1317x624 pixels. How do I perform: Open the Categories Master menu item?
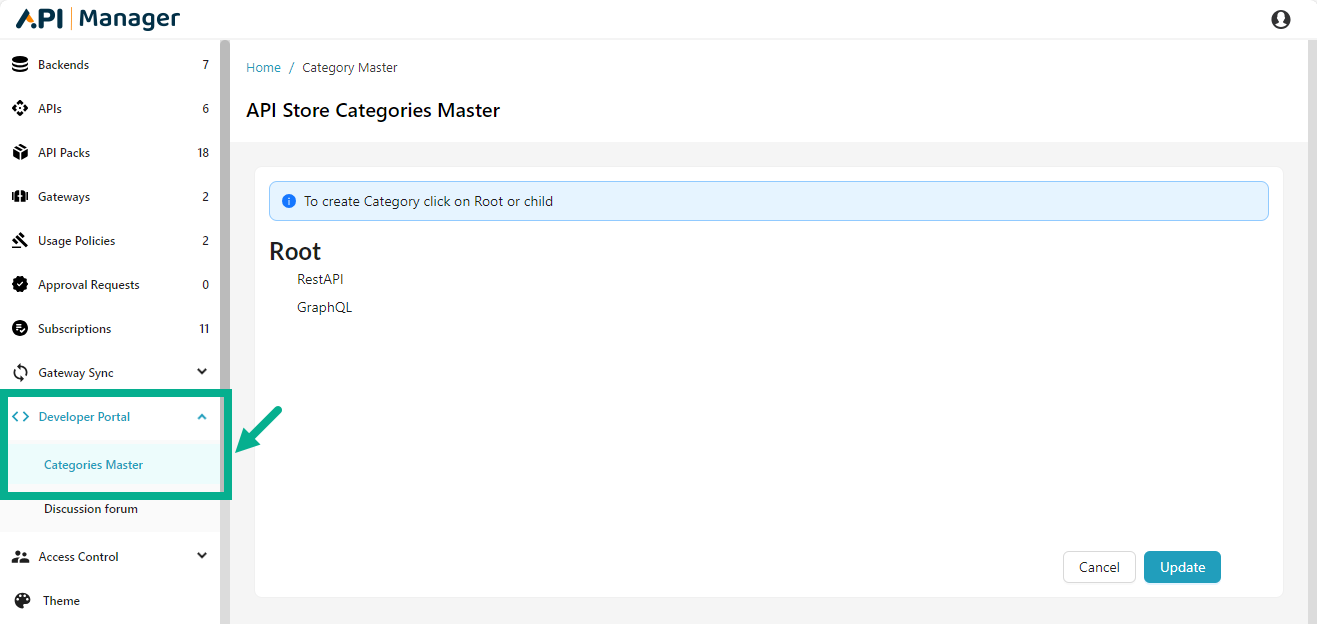pos(93,464)
